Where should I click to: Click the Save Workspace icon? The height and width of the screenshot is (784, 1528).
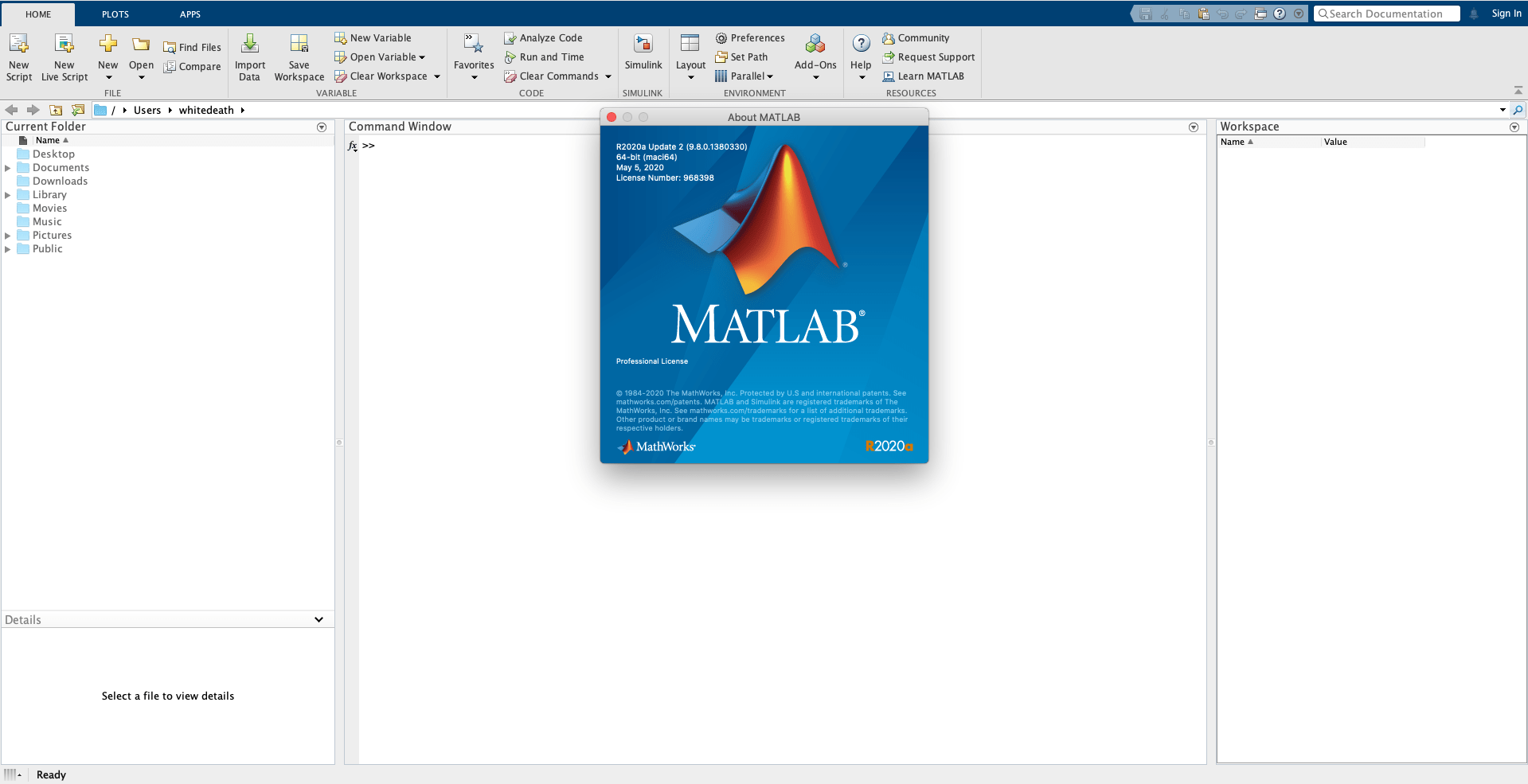coord(299,57)
